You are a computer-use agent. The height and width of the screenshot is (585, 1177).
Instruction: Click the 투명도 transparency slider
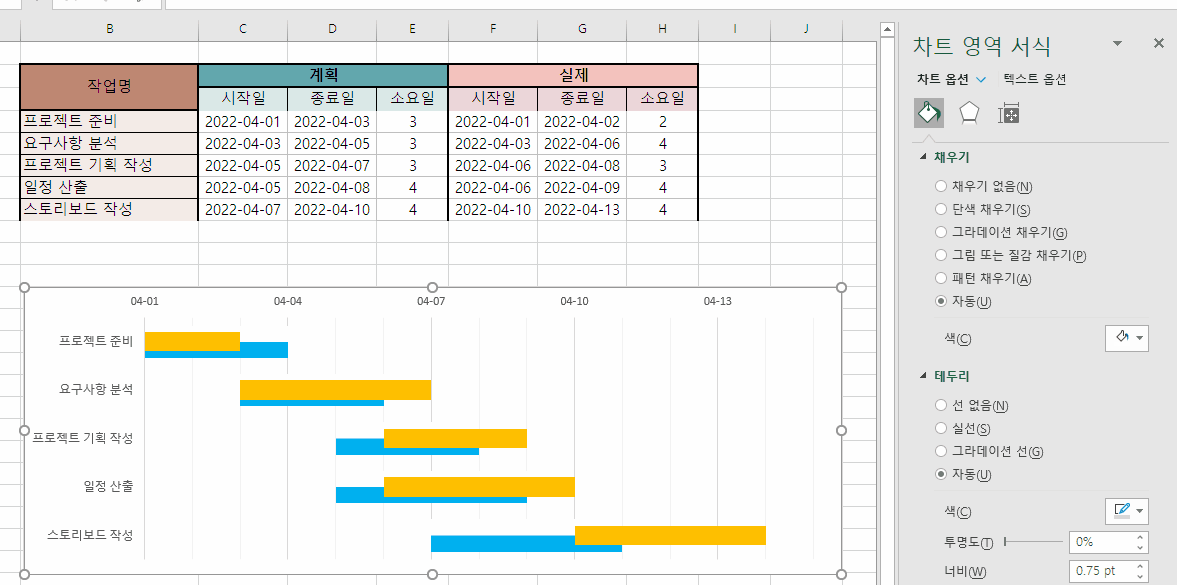pos(1032,541)
